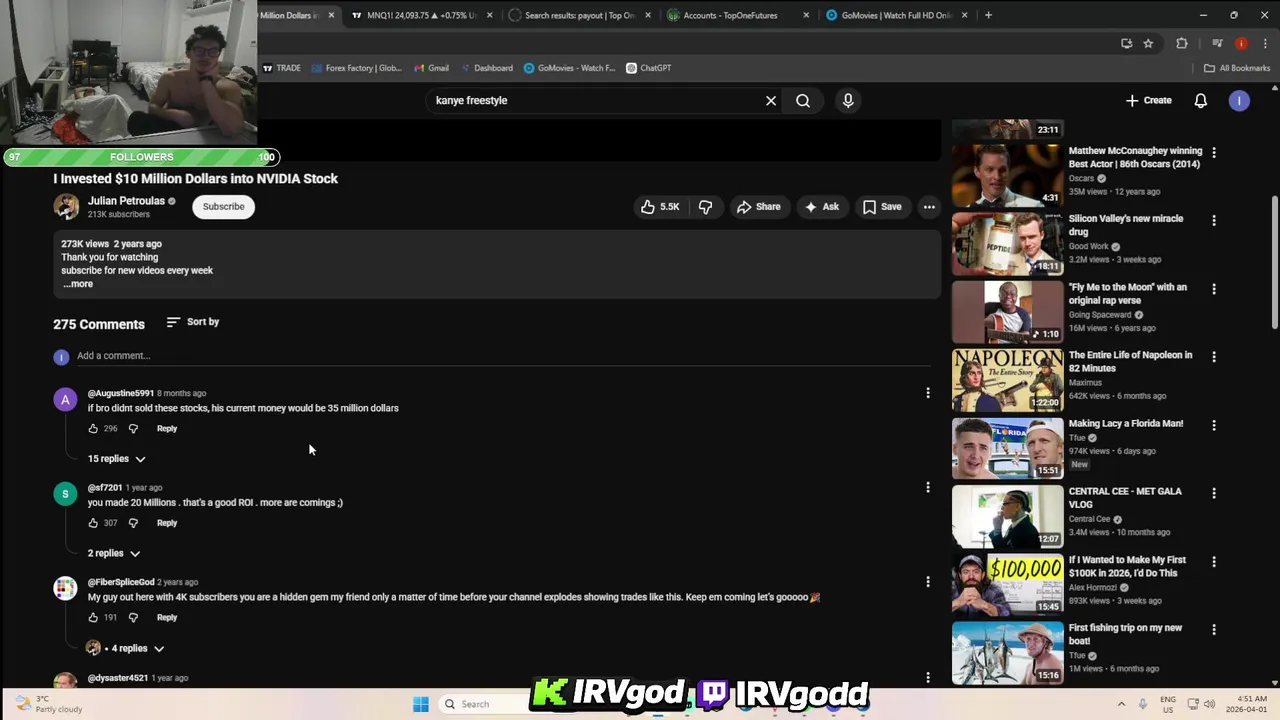This screenshot has width=1280, height=720.
Task: Open options for Central Cee vlog
Action: pyautogui.click(x=1214, y=493)
